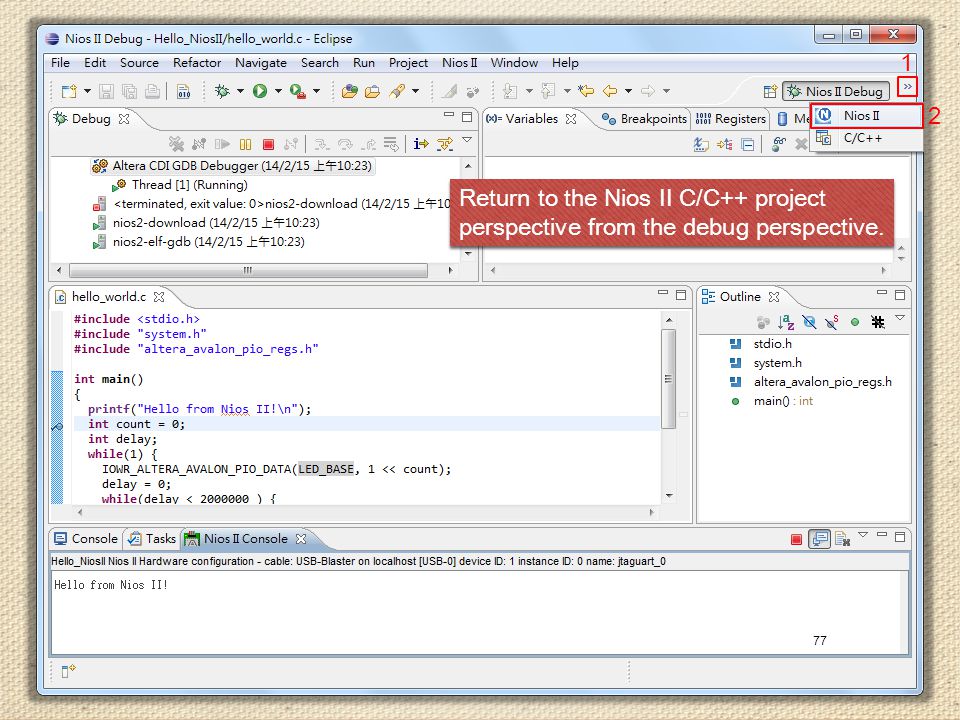Screen dimensions: 960x720
Task: Switch to the Tasks tab
Action: pos(152,539)
